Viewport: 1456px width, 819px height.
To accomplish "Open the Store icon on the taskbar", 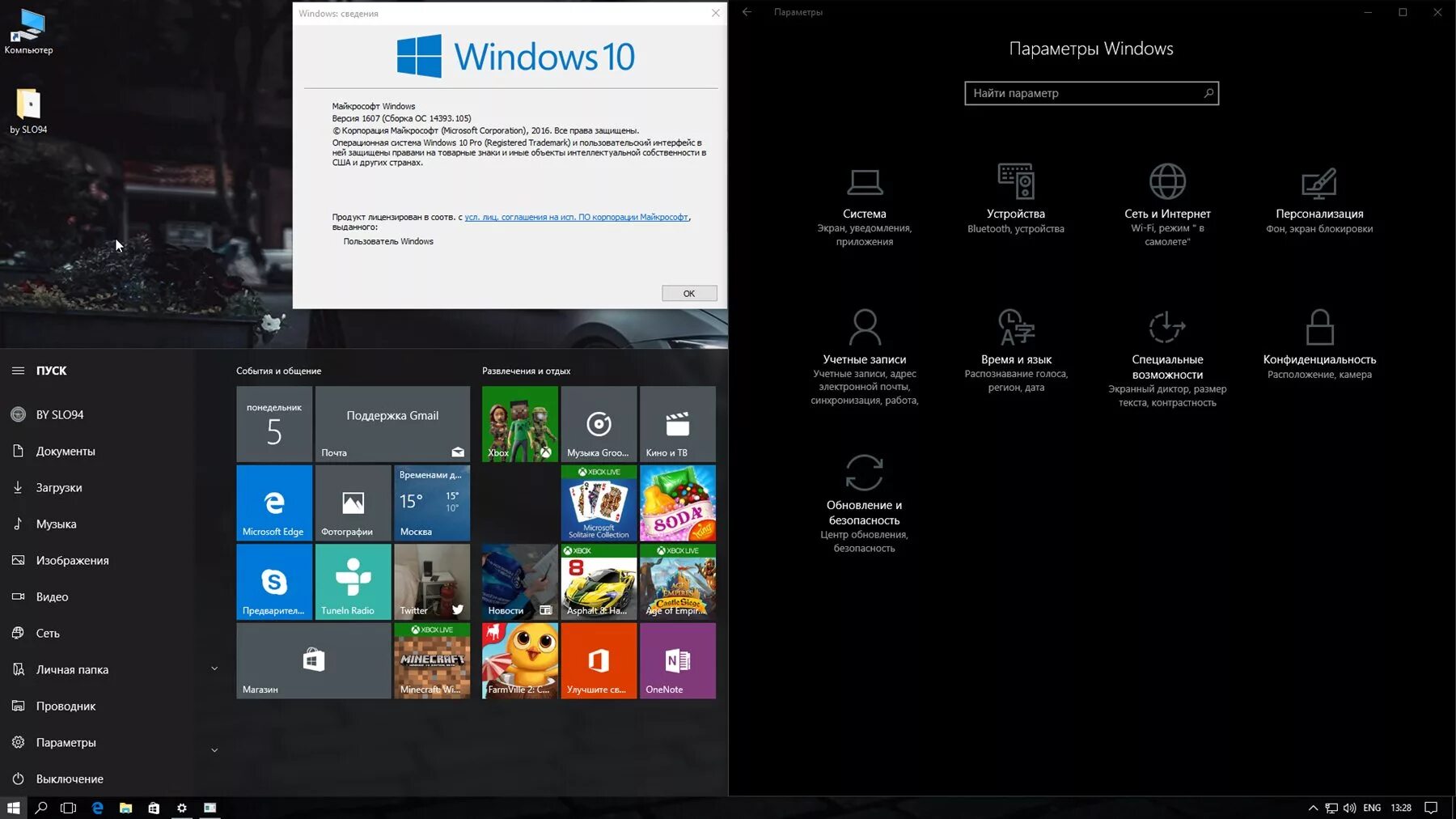I will click(154, 808).
